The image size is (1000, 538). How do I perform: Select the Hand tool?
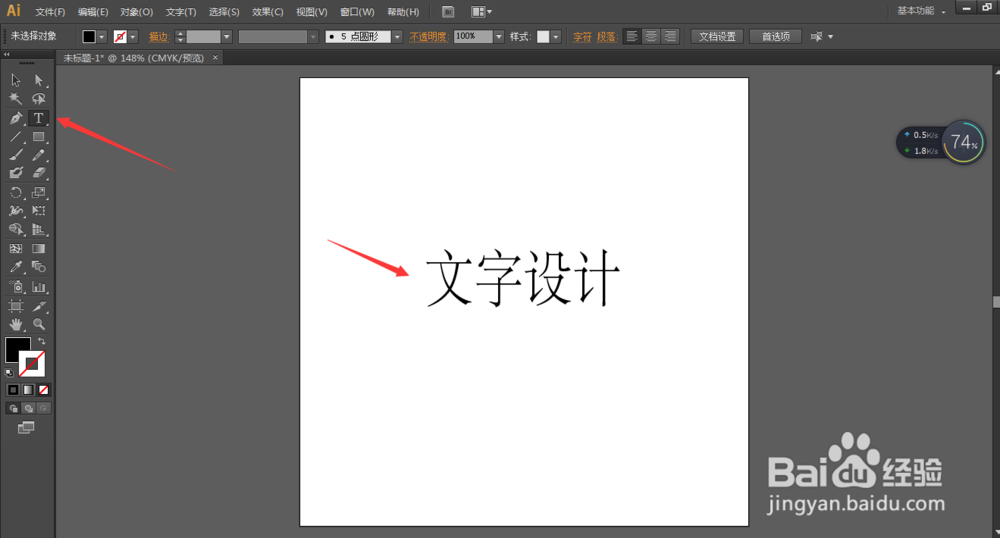[16, 324]
